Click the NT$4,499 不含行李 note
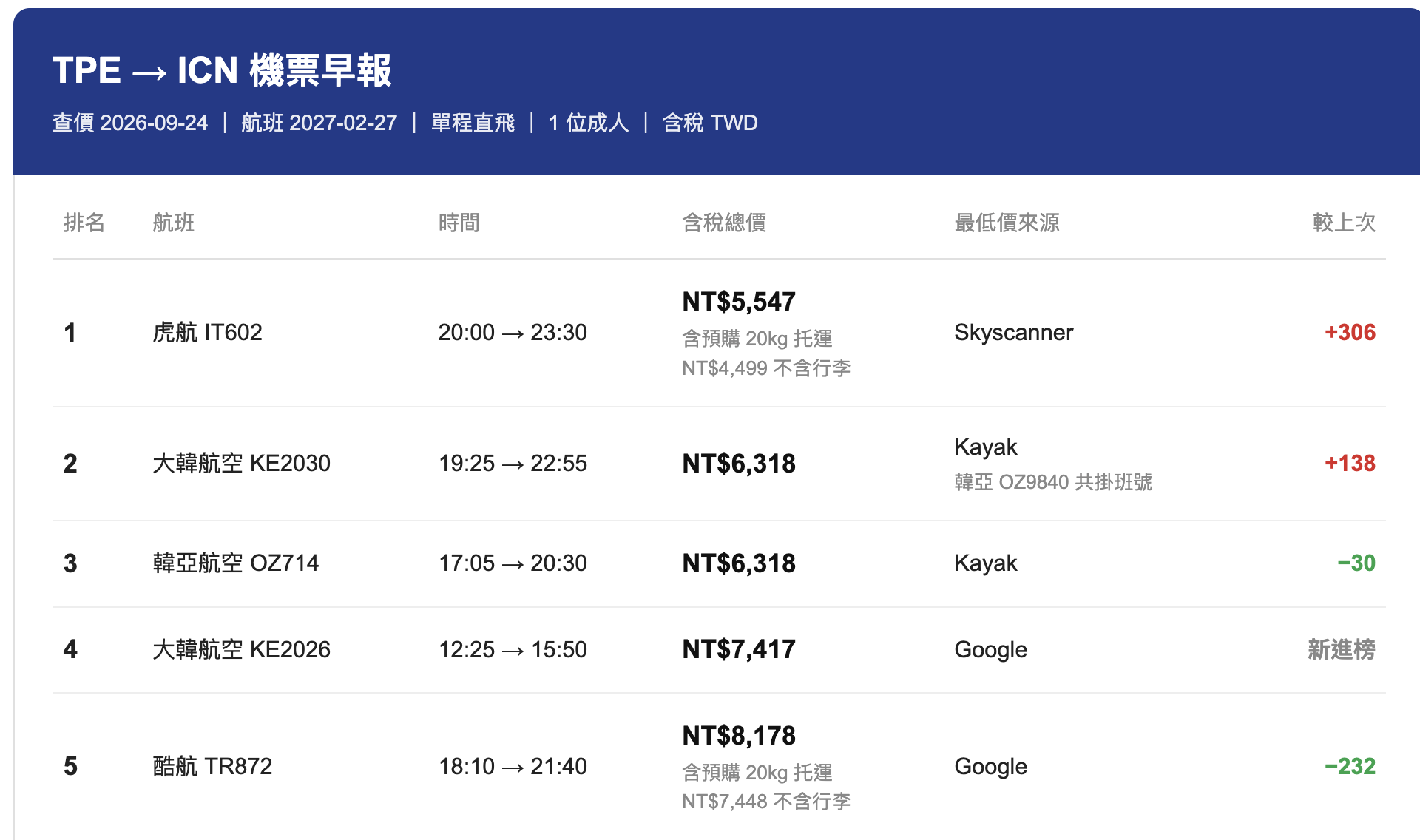The height and width of the screenshot is (840, 1420). pos(766,368)
